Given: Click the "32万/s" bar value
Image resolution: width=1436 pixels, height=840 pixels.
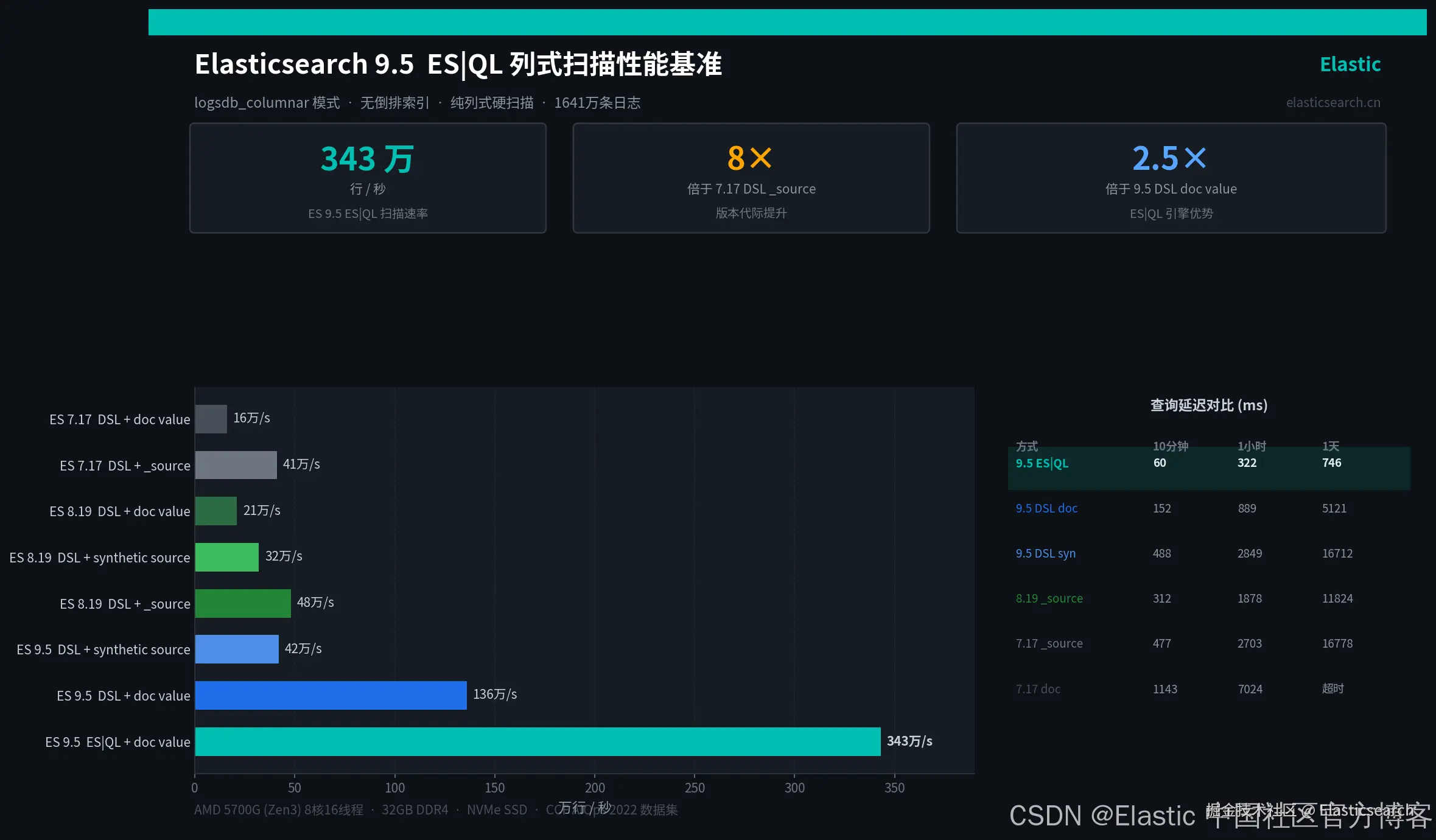Looking at the screenshot, I should pyautogui.click(x=284, y=556).
